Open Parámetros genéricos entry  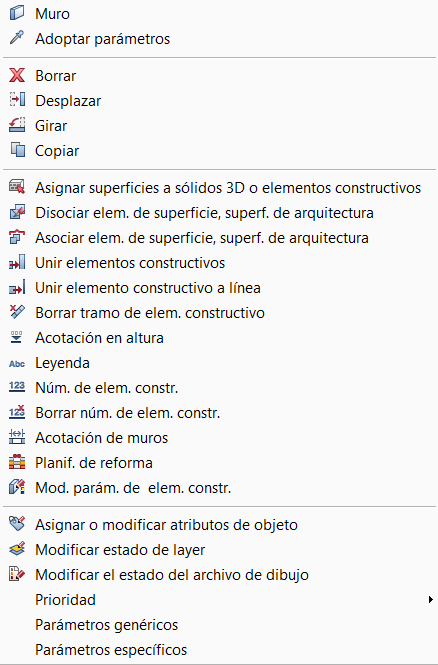(219, 625)
